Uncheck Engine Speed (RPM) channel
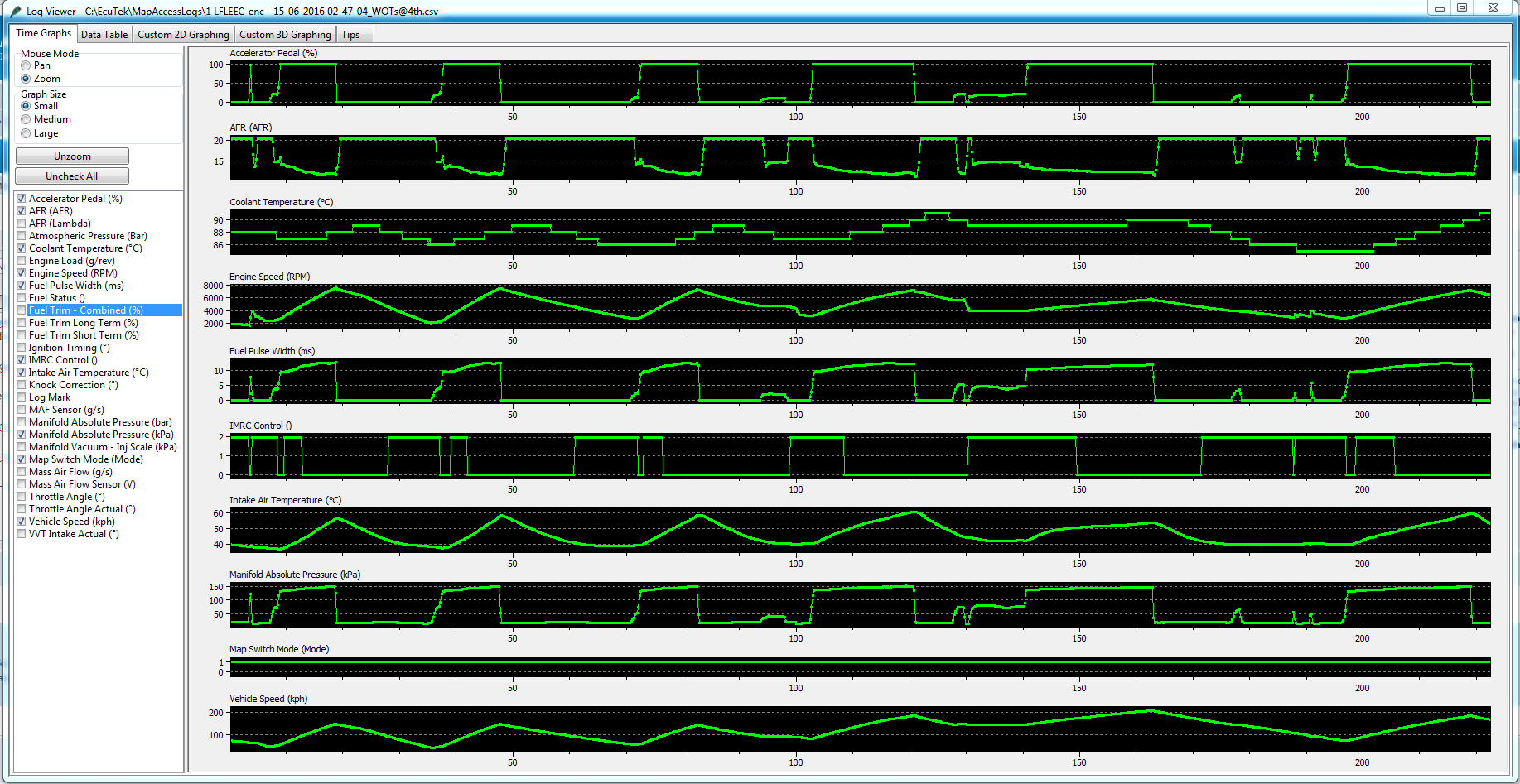1520x784 pixels. [x=22, y=273]
